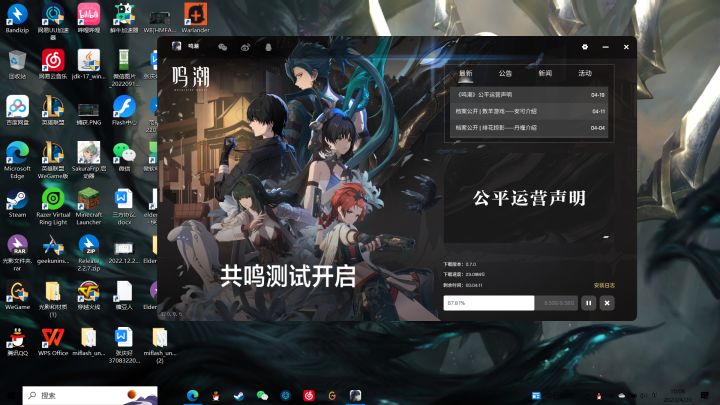Open the 《鸣潮》公平运营声明 news item
The width and height of the screenshot is (720, 405).
(x=529, y=95)
